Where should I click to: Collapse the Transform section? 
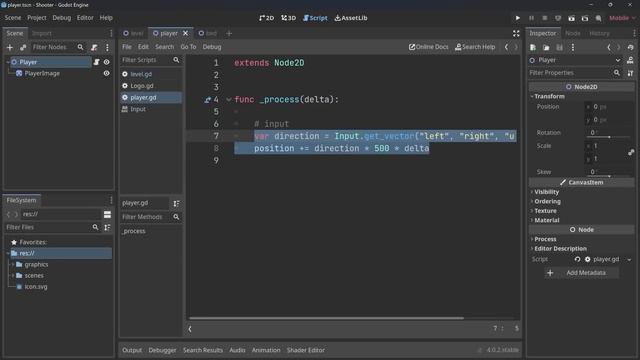click(549, 96)
